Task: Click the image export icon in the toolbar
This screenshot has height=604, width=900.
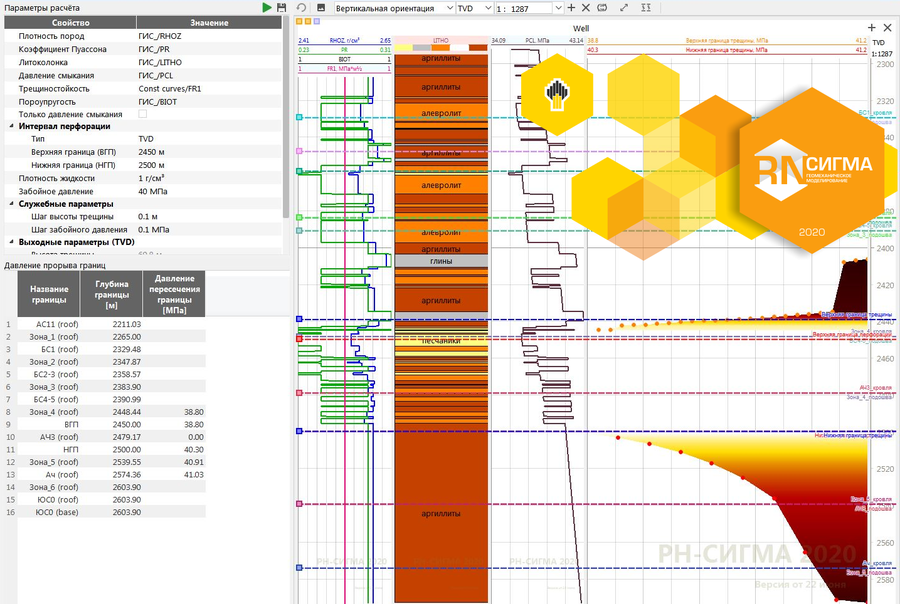Action: pos(320,7)
